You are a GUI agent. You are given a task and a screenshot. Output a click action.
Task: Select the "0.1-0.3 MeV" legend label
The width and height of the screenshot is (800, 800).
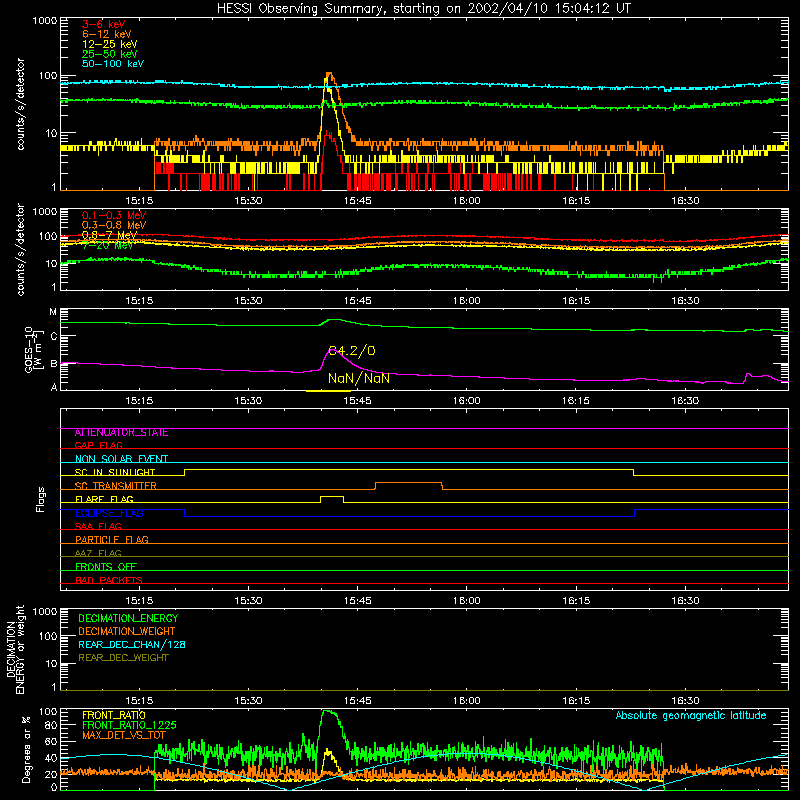tap(114, 215)
